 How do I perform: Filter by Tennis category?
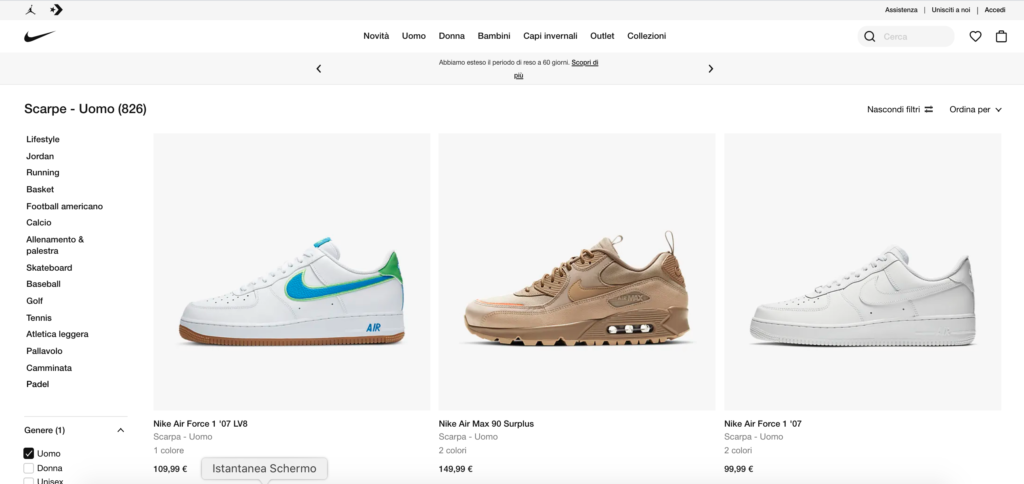tap(39, 318)
